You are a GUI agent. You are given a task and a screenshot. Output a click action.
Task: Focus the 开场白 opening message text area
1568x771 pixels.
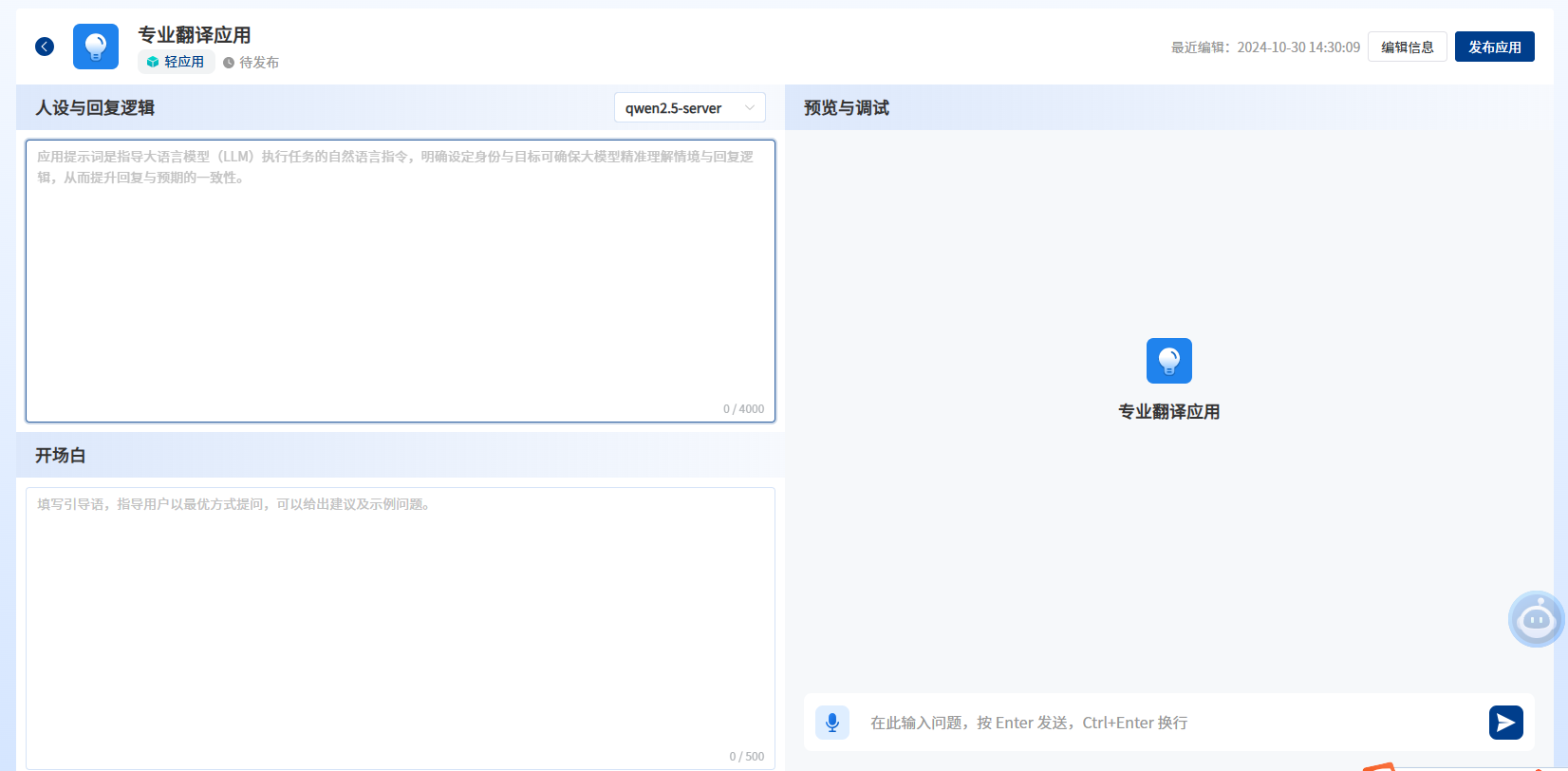pyautogui.click(x=401, y=627)
